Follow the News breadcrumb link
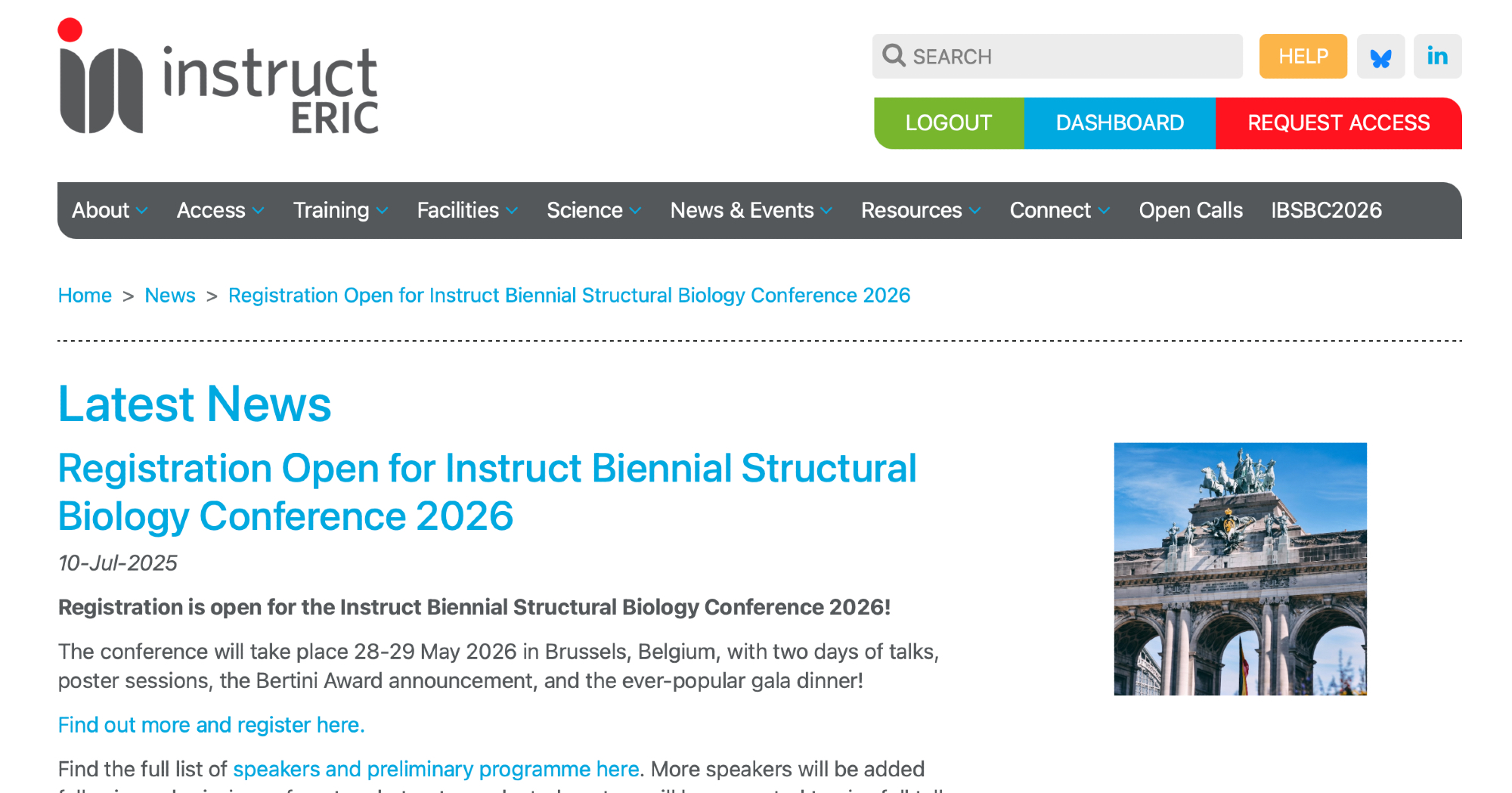The image size is (1512, 793). click(170, 296)
